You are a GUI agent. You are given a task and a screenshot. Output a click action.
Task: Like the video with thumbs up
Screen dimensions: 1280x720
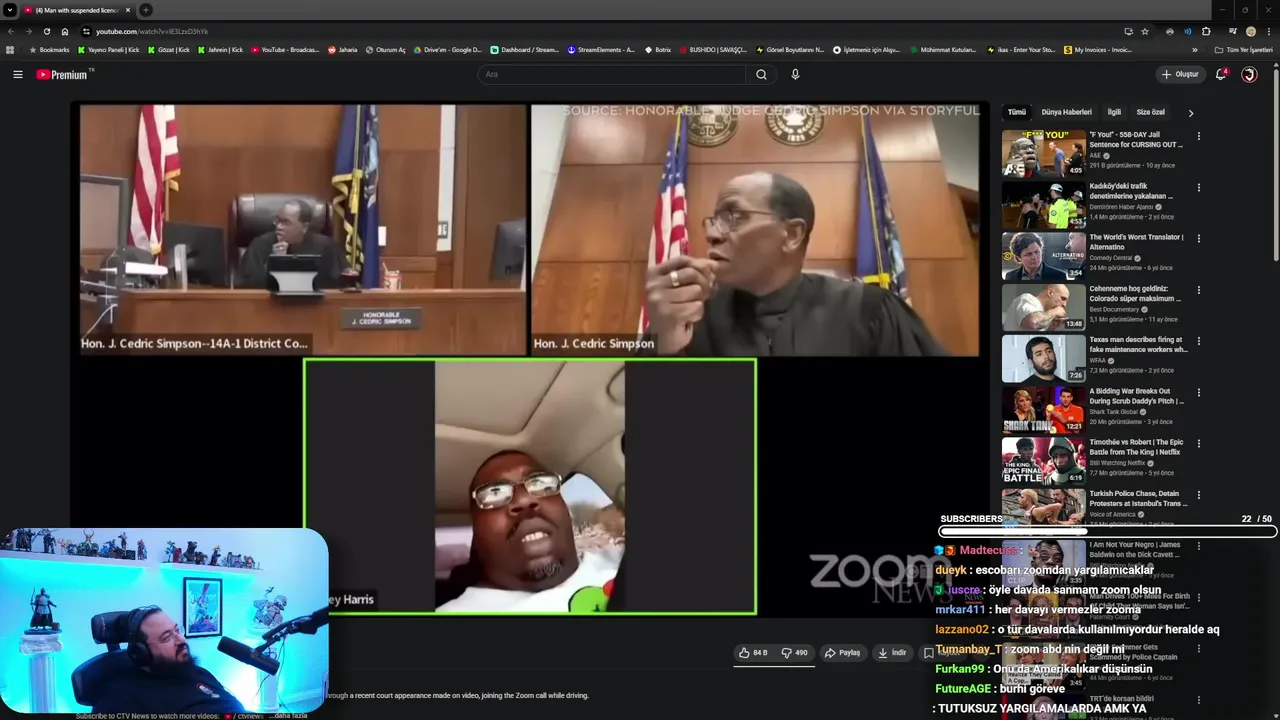(753, 653)
